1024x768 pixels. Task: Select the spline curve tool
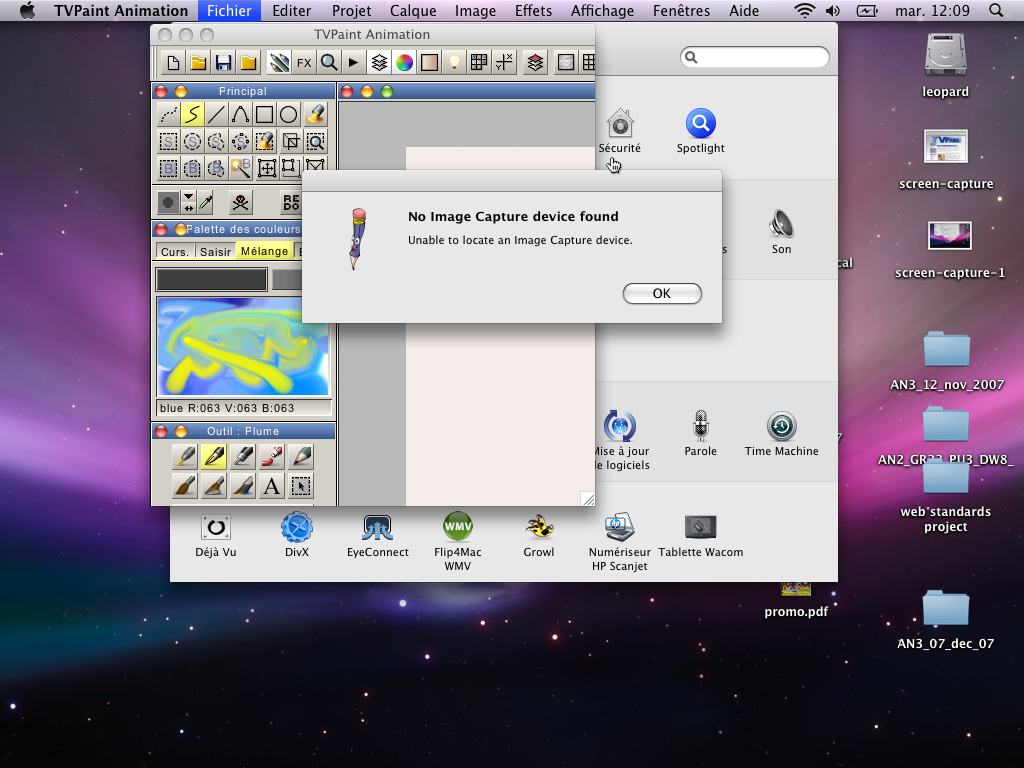pos(240,115)
